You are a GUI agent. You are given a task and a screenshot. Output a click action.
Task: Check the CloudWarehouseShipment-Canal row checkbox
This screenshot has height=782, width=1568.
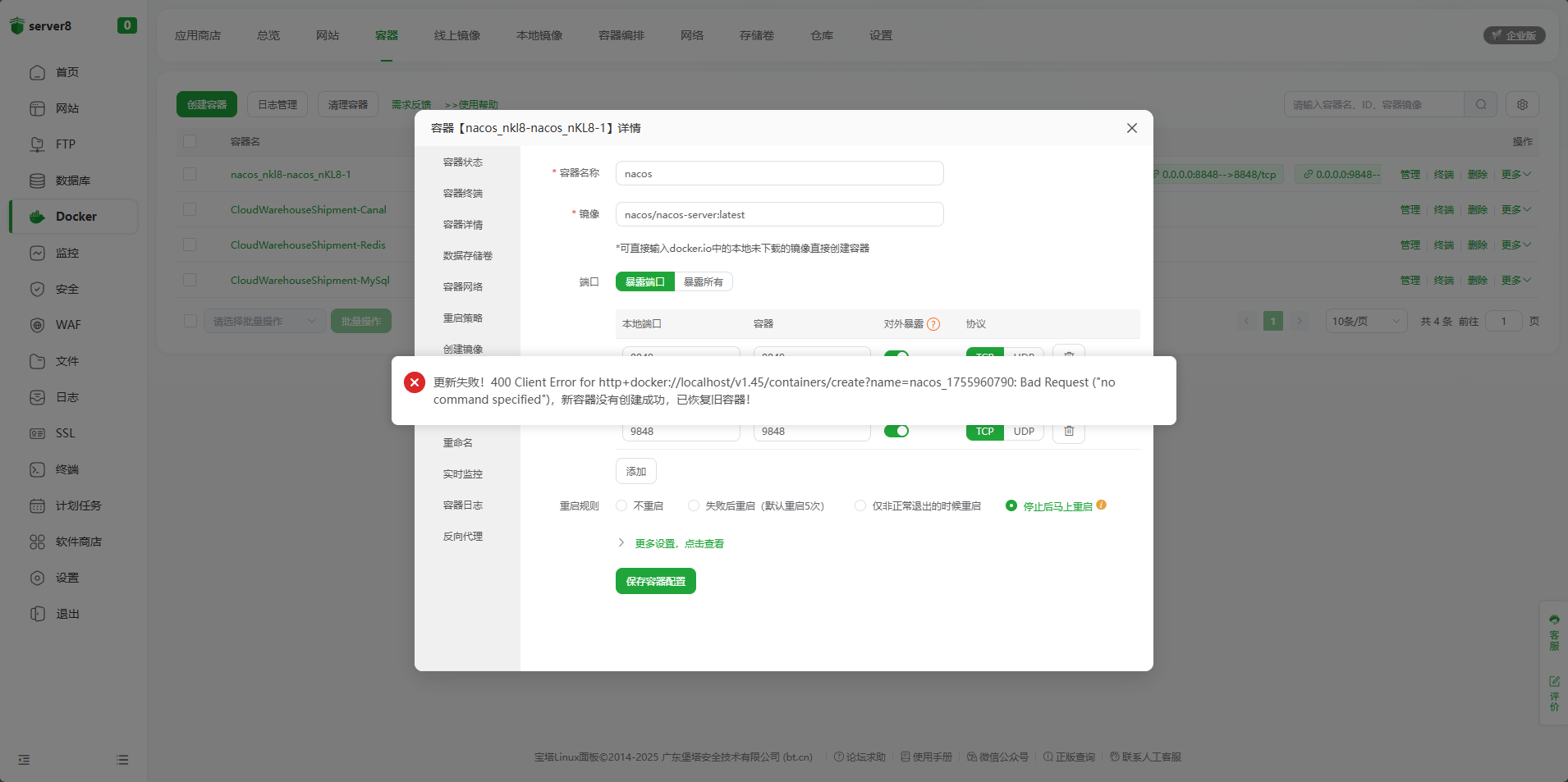pyautogui.click(x=190, y=209)
